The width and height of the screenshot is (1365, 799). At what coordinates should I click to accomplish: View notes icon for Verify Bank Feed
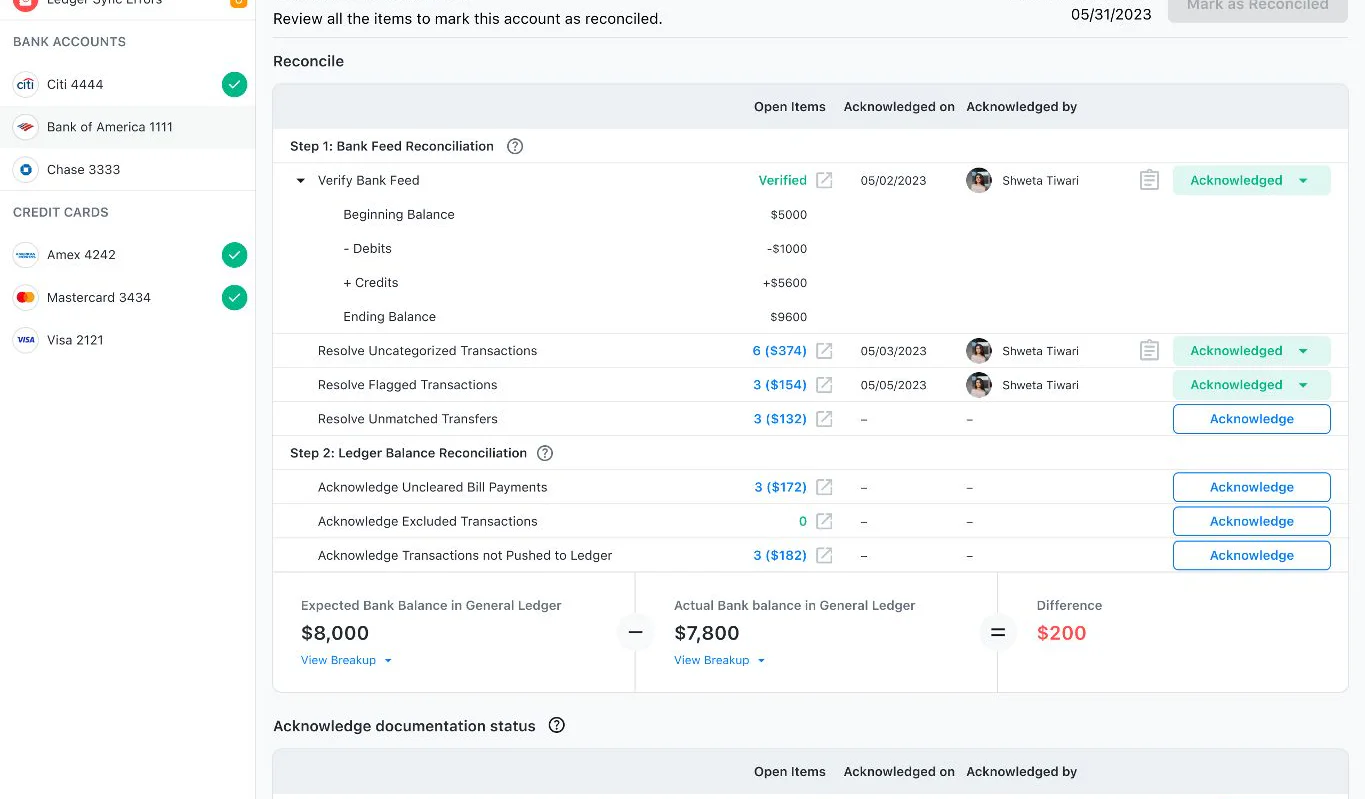point(1150,180)
